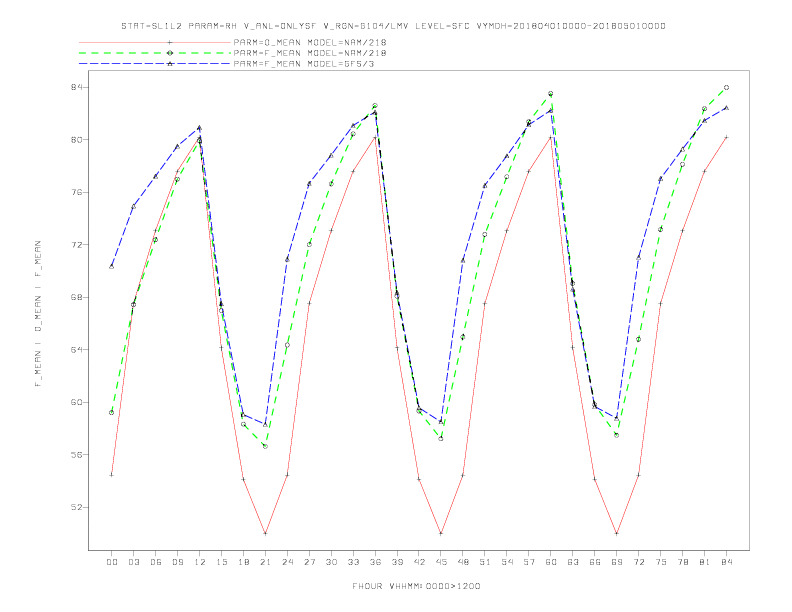This screenshot has height=612, width=792.
Task: Click x-axis tick label 15
Action: (x=221, y=562)
